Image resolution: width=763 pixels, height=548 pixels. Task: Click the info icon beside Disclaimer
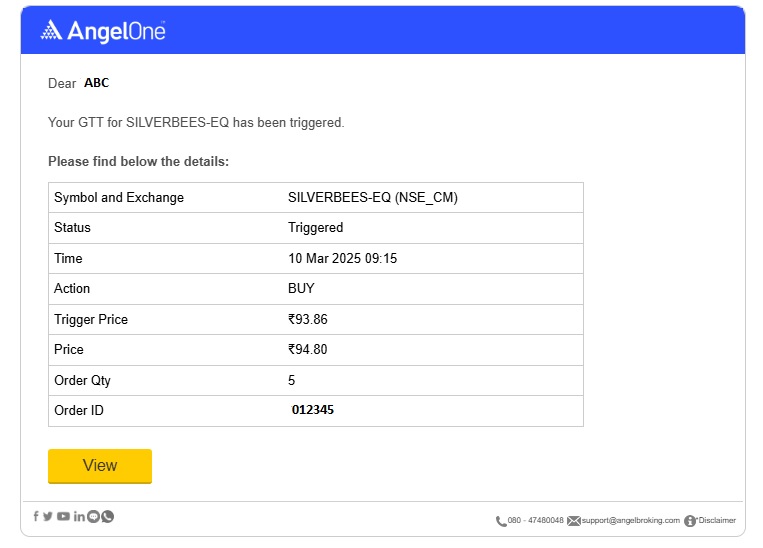click(x=690, y=521)
